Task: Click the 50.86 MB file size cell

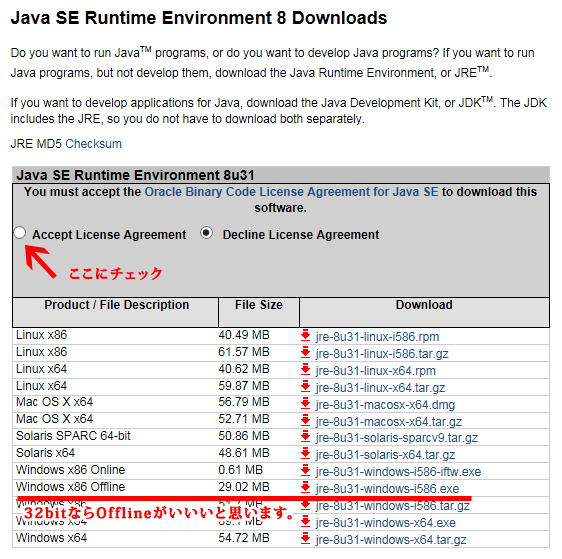Action: coord(244,436)
